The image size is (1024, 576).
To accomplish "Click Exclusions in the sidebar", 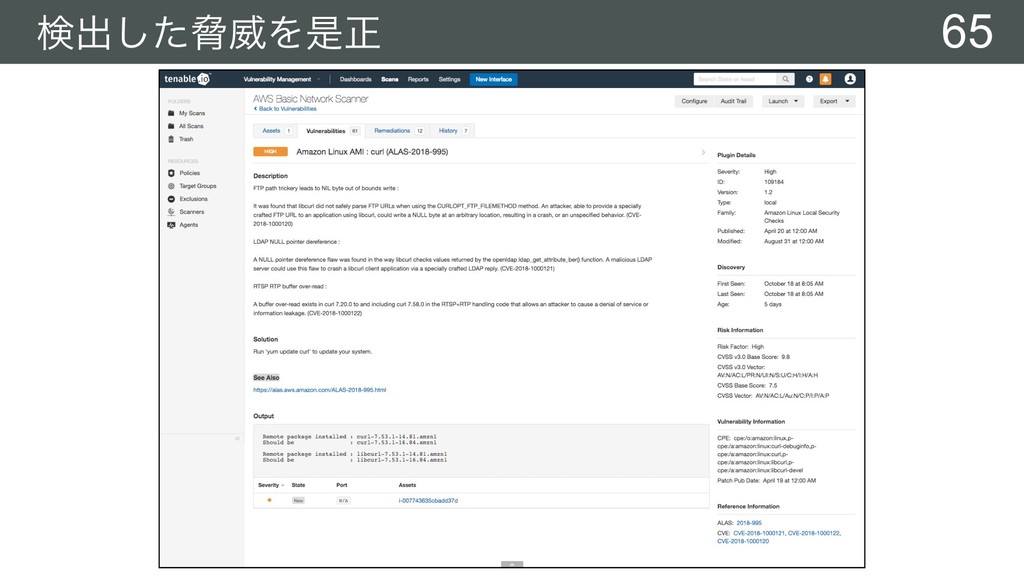I will [x=193, y=199].
